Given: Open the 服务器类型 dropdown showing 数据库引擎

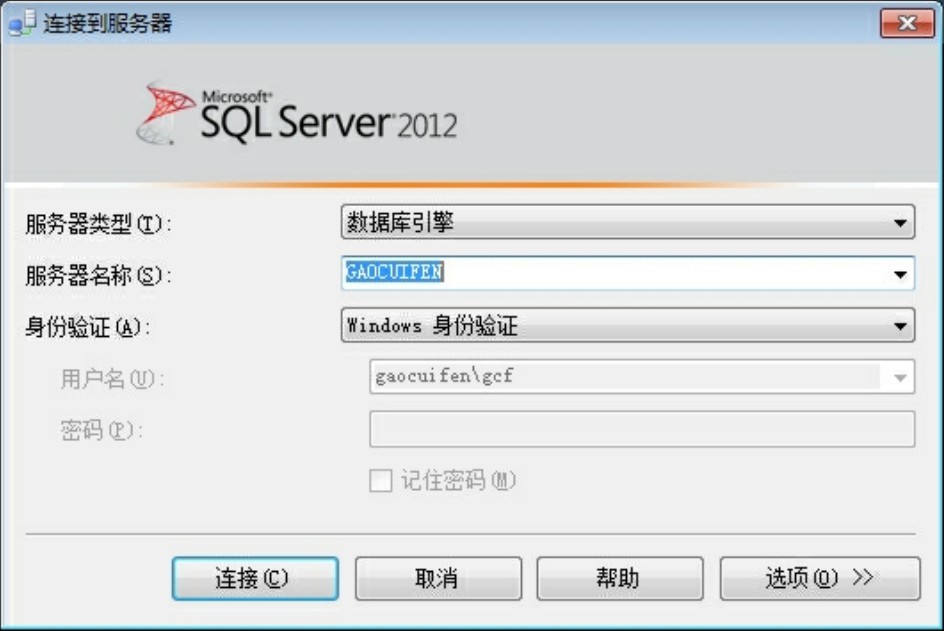Looking at the screenshot, I should point(628,222).
